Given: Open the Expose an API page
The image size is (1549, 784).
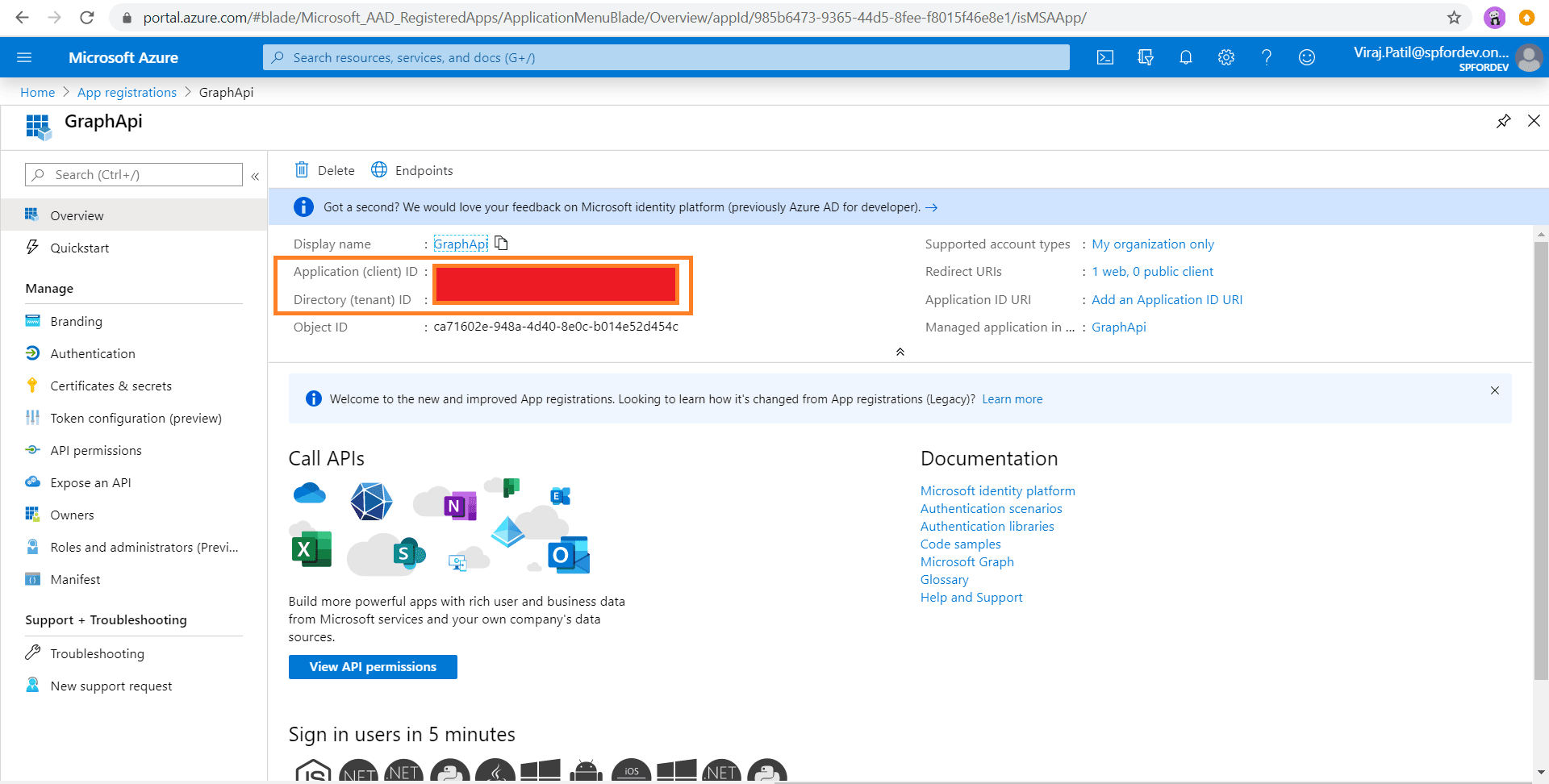Looking at the screenshot, I should pos(134,482).
